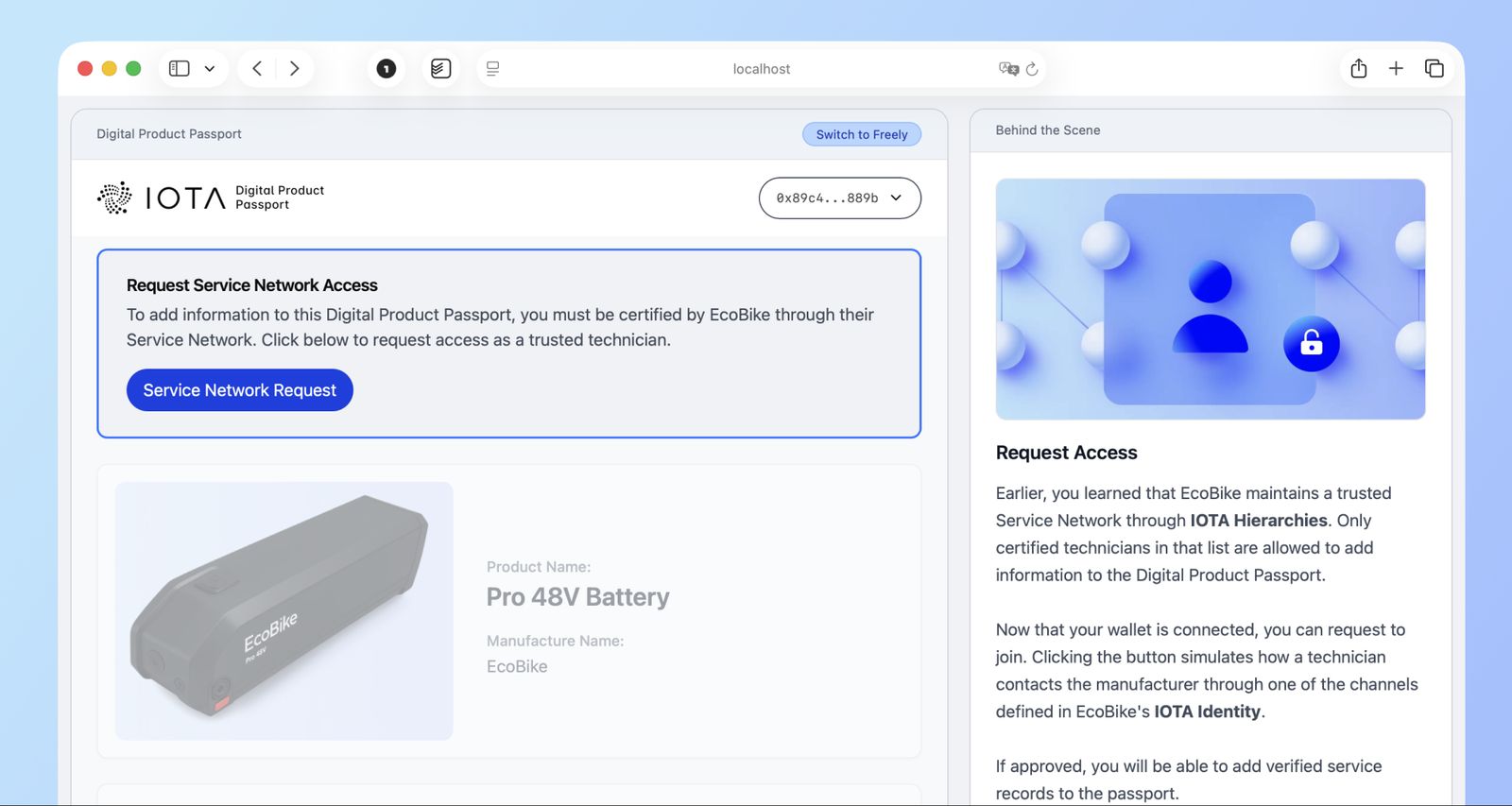Toggle the Safari sidebar icon
Screen dimensions: 1512x806
180,68
